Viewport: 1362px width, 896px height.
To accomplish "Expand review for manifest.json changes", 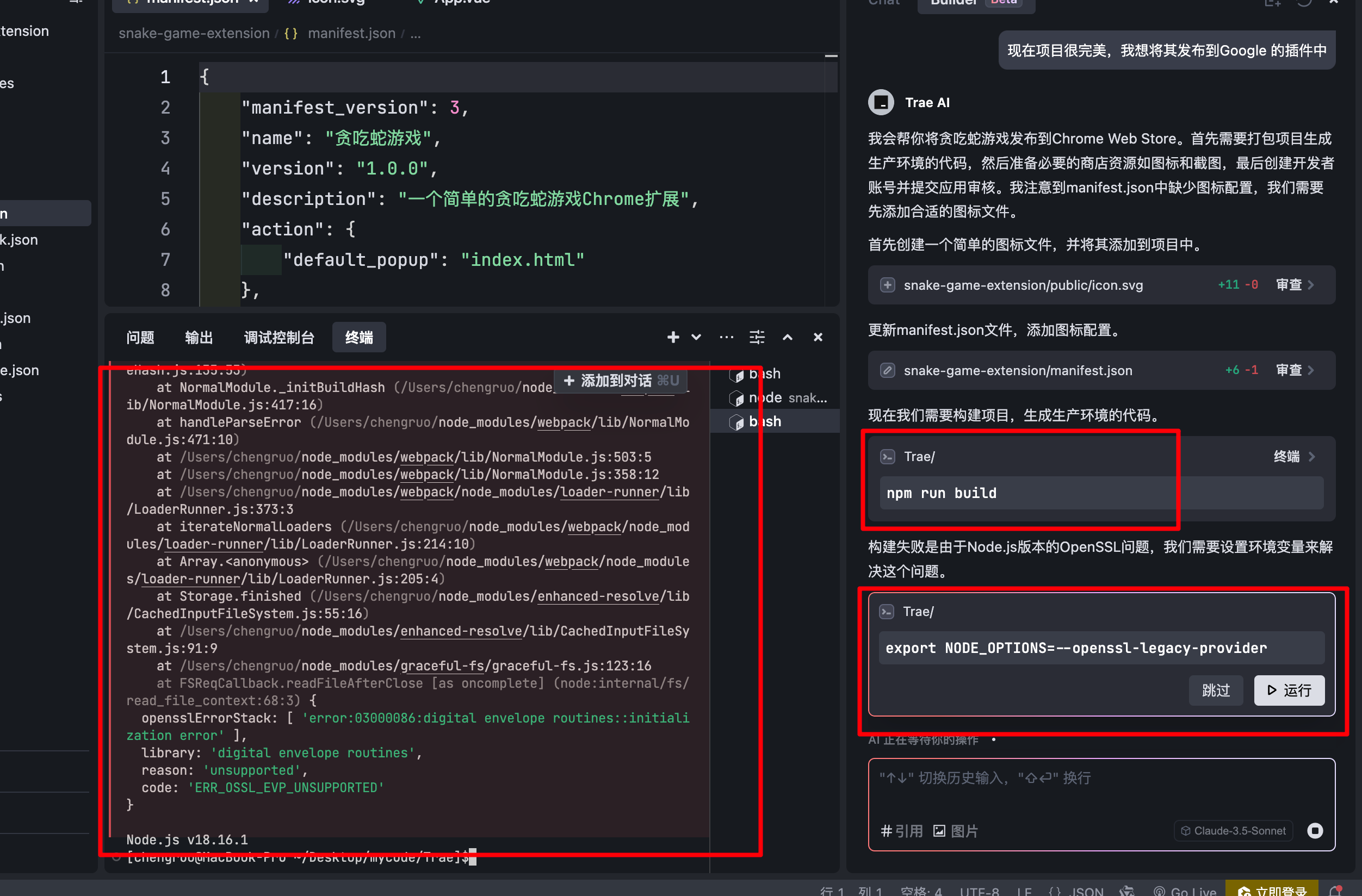I will (x=1295, y=370).
